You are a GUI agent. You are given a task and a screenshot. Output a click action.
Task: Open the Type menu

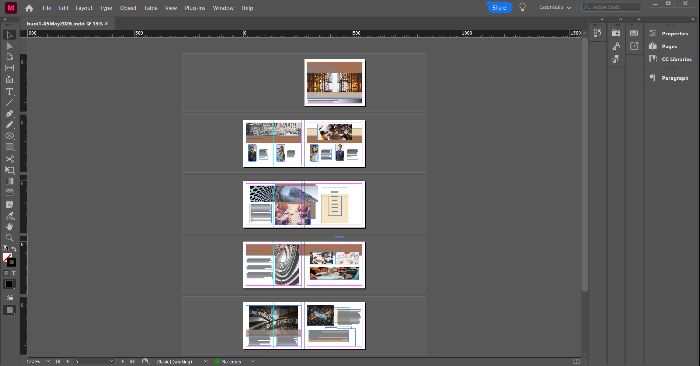point(106,8)
